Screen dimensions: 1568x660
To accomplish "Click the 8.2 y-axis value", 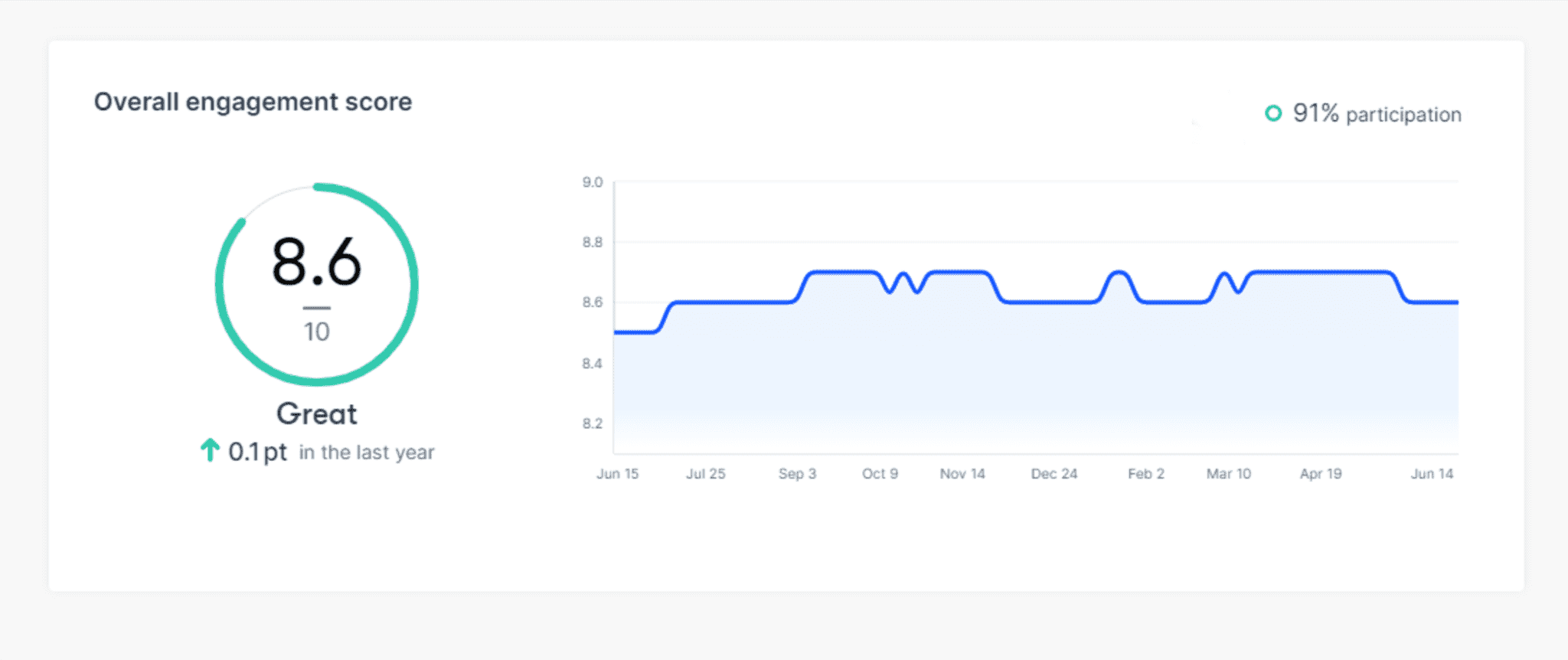I will [592, 423].
